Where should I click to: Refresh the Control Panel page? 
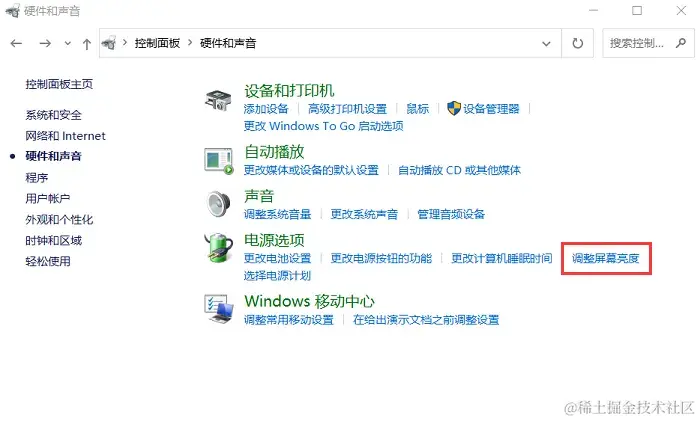578,43
